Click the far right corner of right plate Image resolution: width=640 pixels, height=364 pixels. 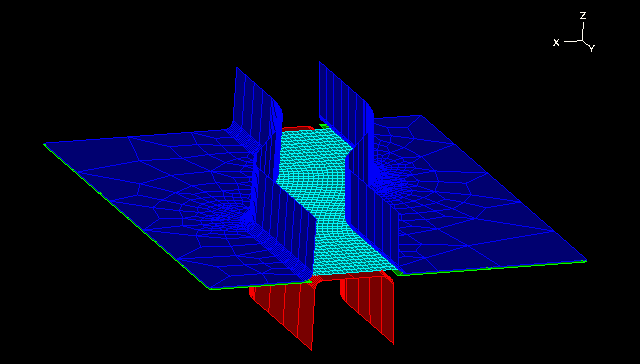pyautogui.click(x=586, y=261)
